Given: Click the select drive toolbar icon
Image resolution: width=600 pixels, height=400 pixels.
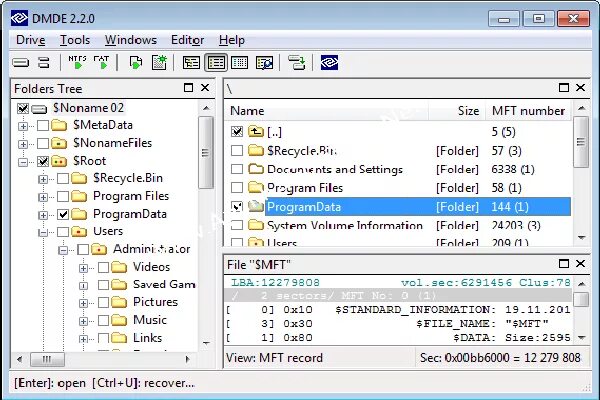Looking at the screenshot, I should [x=21, y=62].
